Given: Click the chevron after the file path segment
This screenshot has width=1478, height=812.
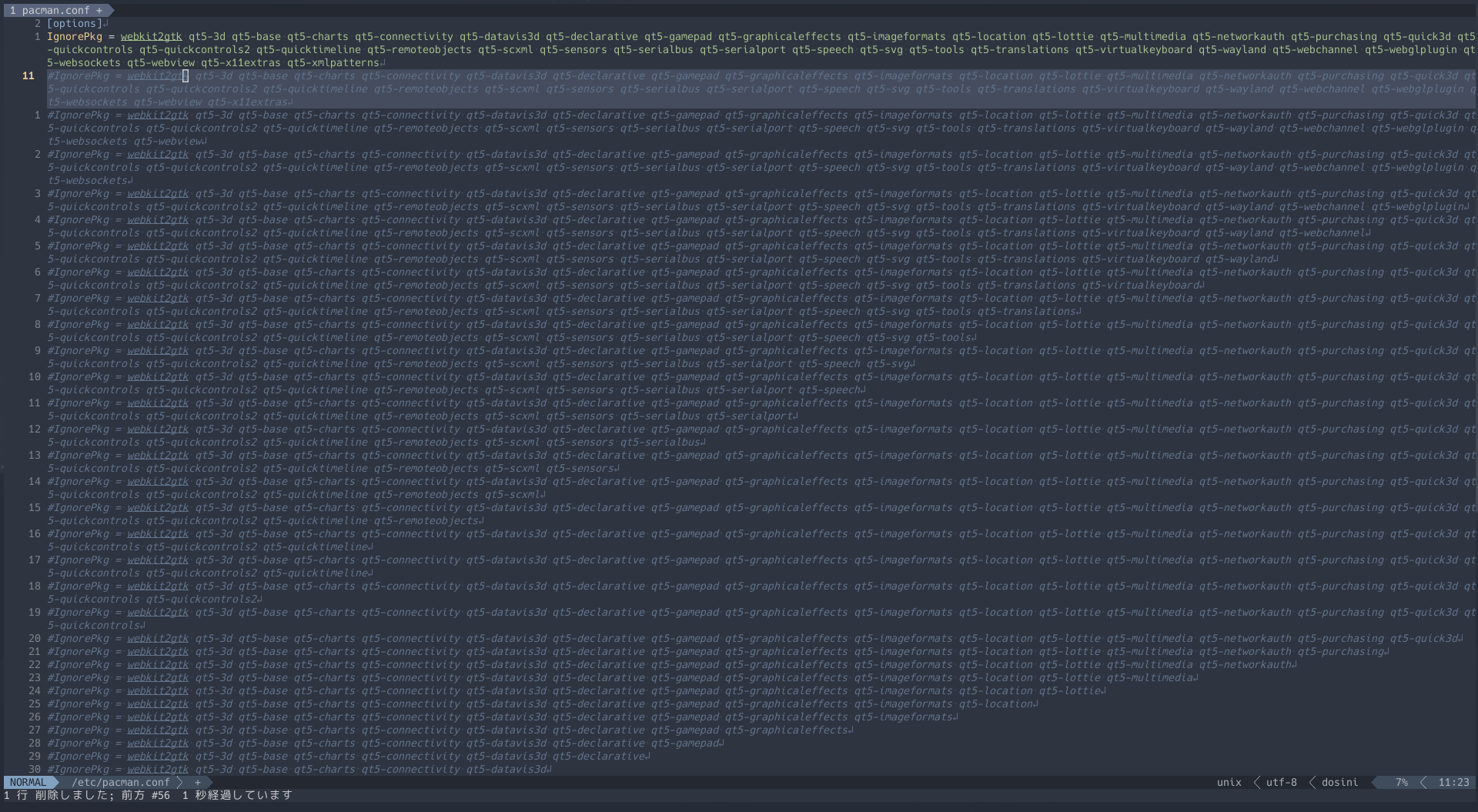Looking at the screenshot, I should (x=181, y=782).
